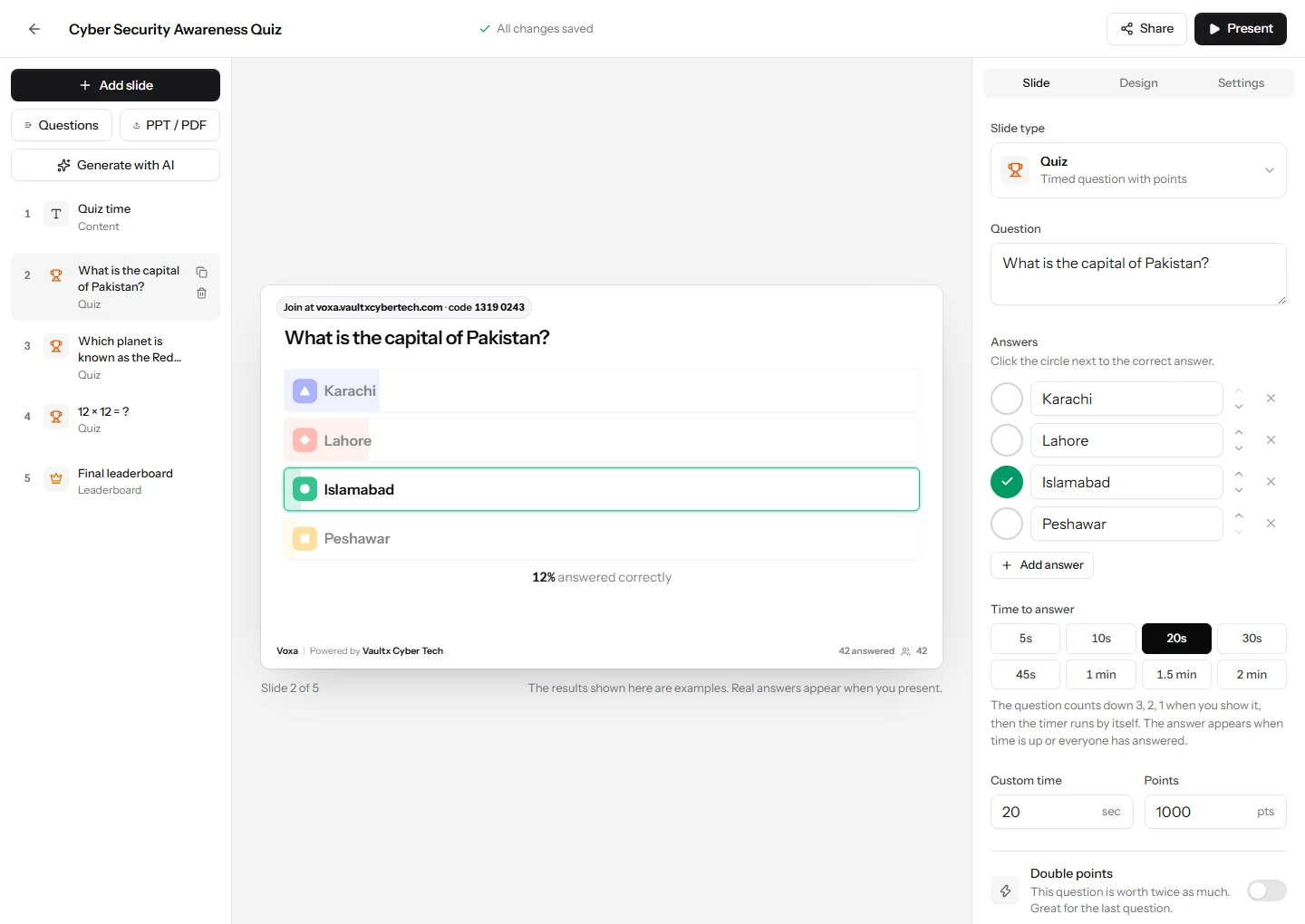Click the trophy icon on slide 4
Image resolution: width=1305 pixels, height=924 pixels.
[56, 417]
